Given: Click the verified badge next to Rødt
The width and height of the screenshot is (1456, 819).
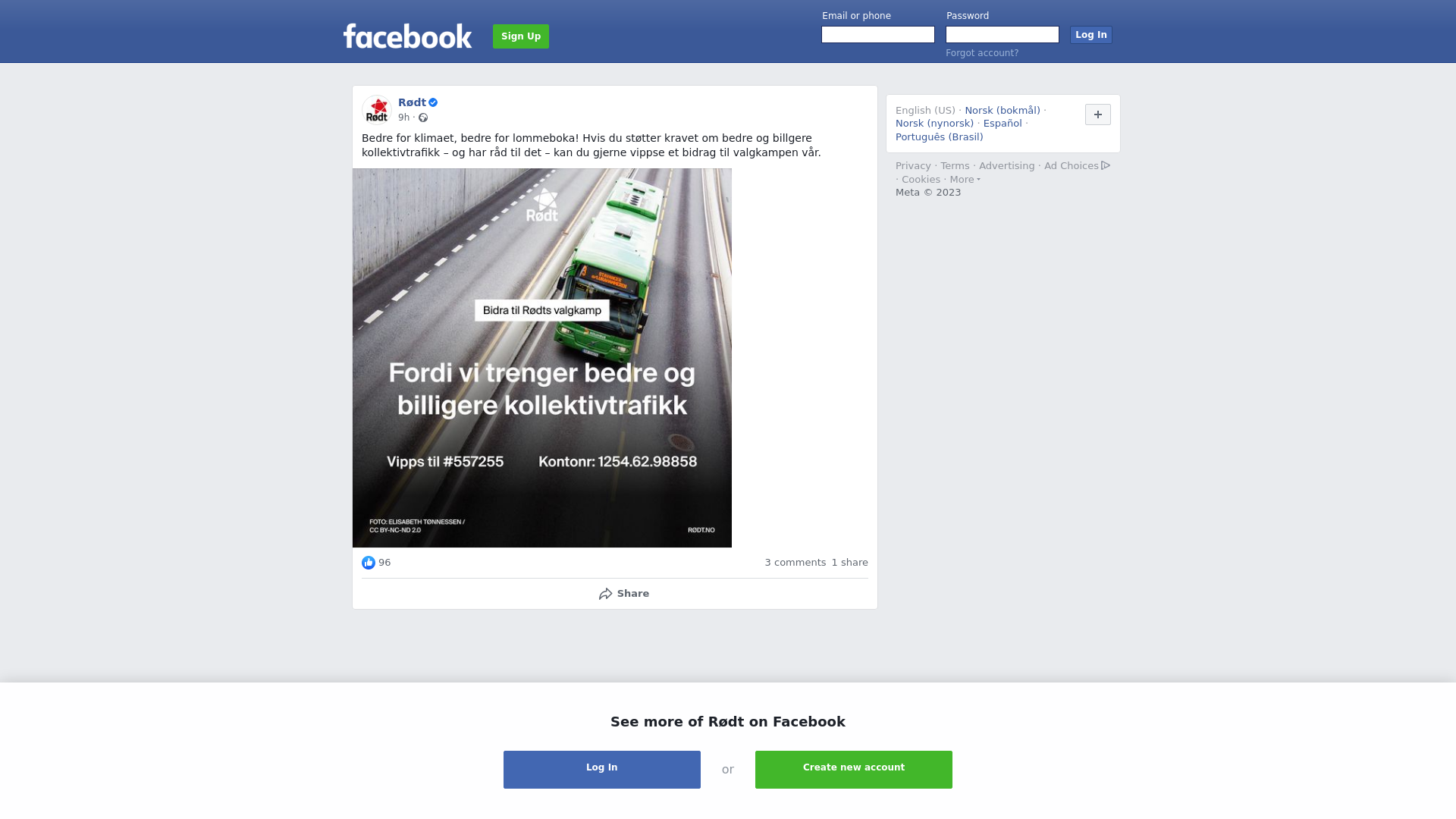Looking at the screenshot, I should [433, 102].
